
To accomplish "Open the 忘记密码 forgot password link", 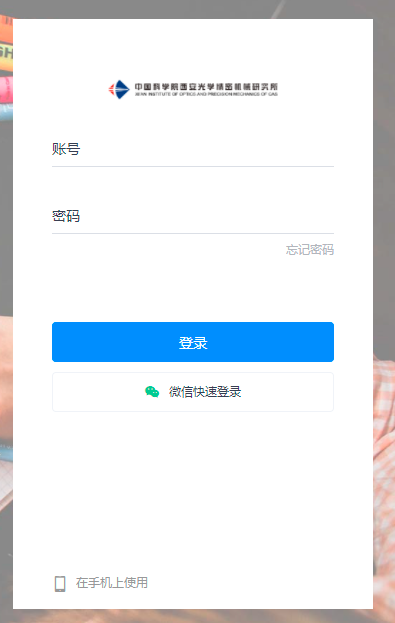I will coord(310,250).
